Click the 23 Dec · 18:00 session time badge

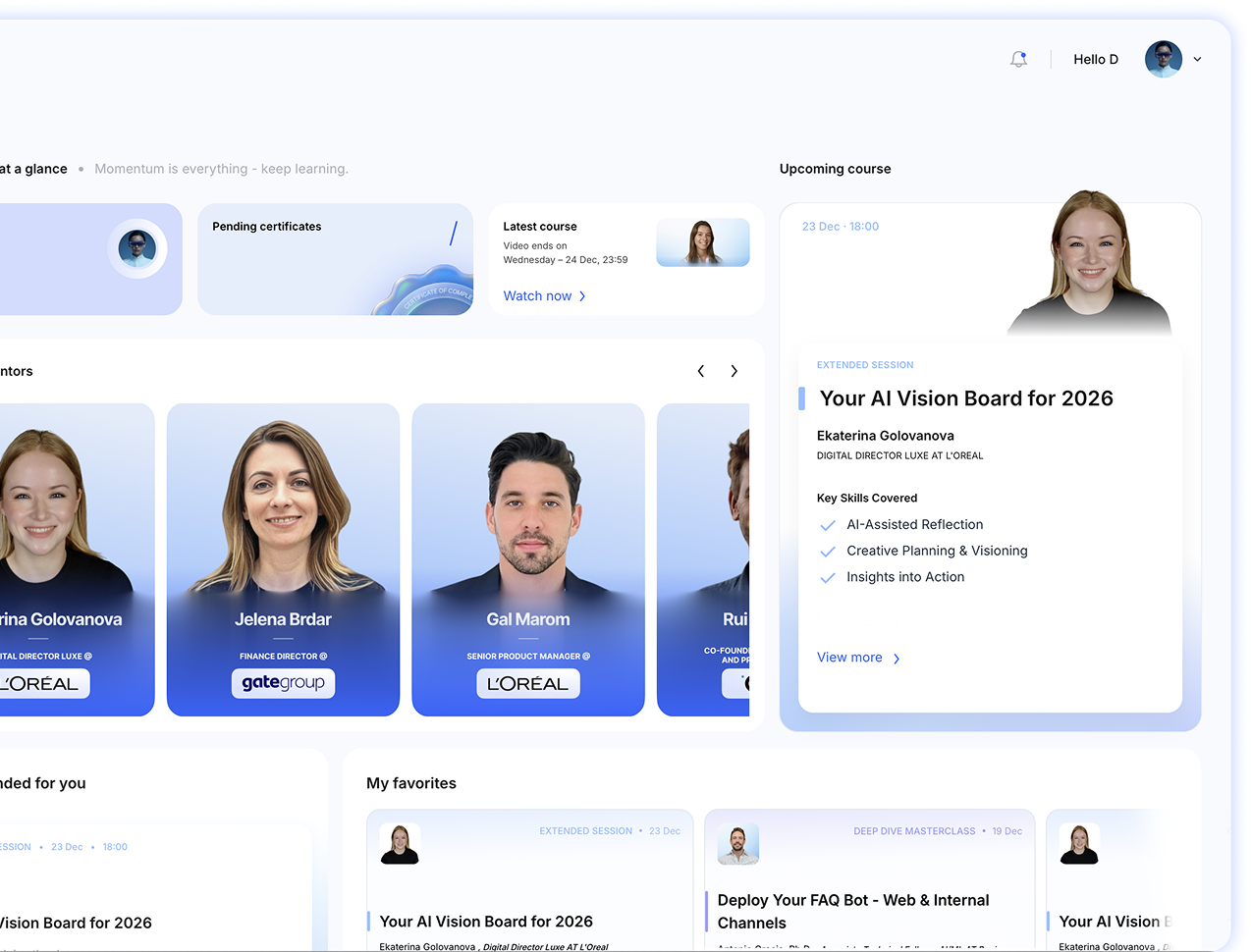(841, 226)
